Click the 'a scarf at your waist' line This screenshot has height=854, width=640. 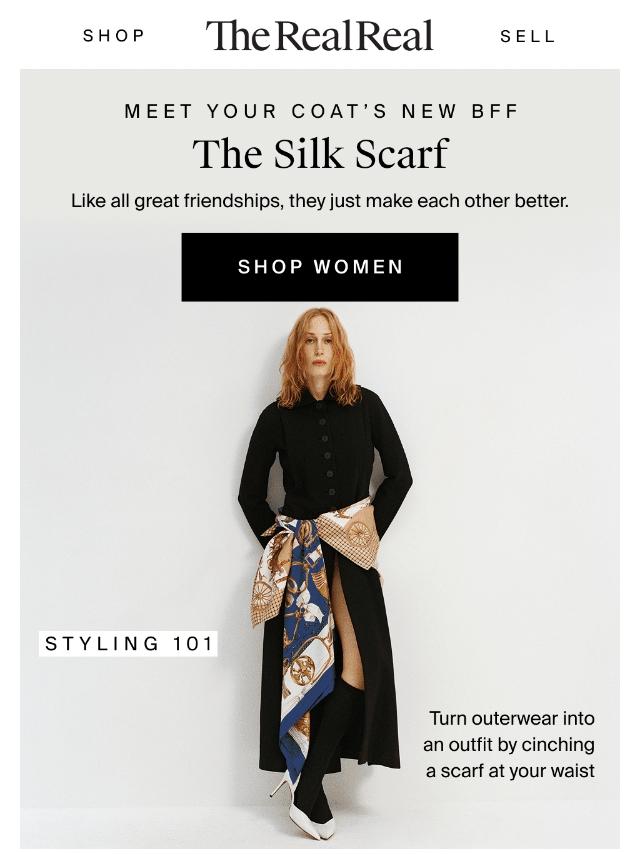click(x=510, y=771)
